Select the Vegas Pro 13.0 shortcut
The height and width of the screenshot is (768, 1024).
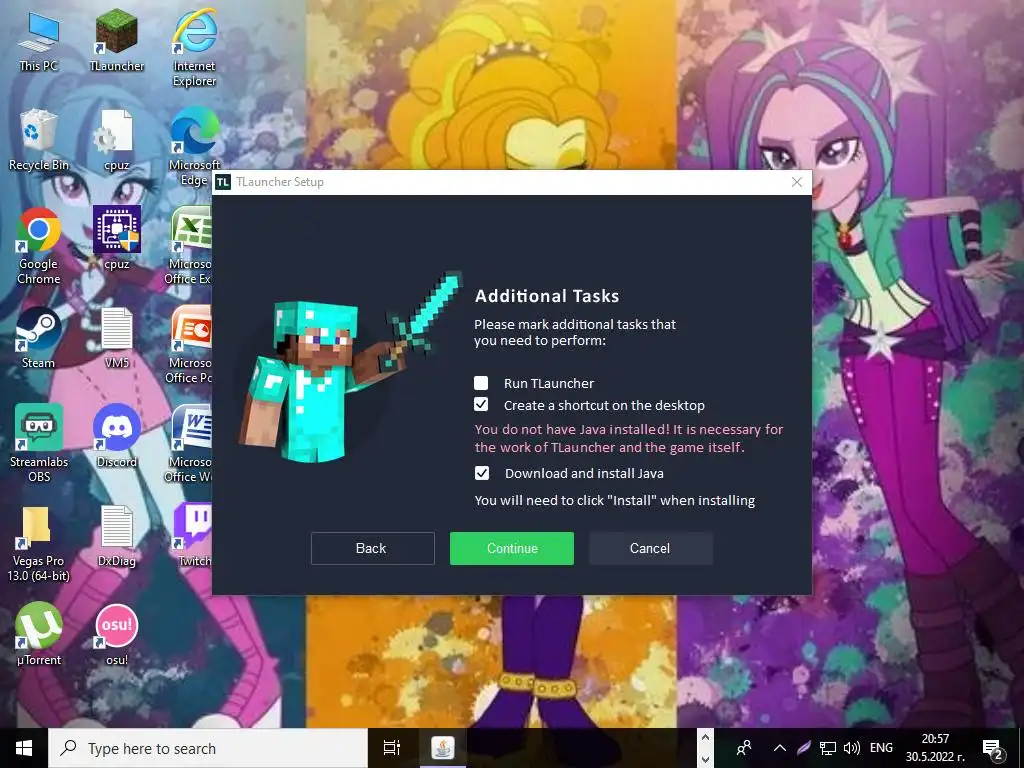[39, 543]
